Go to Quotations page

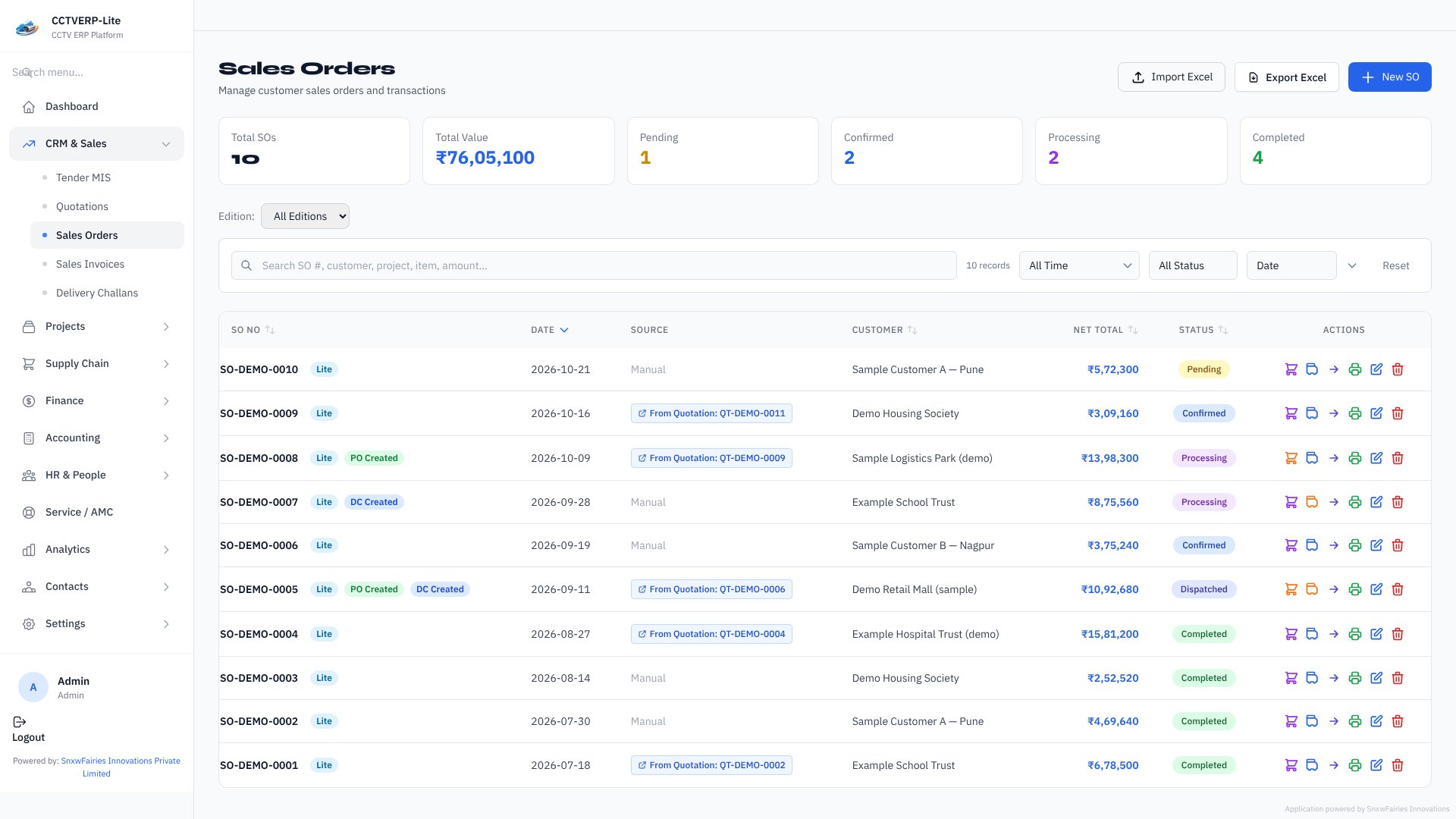[x=107, y=206]
